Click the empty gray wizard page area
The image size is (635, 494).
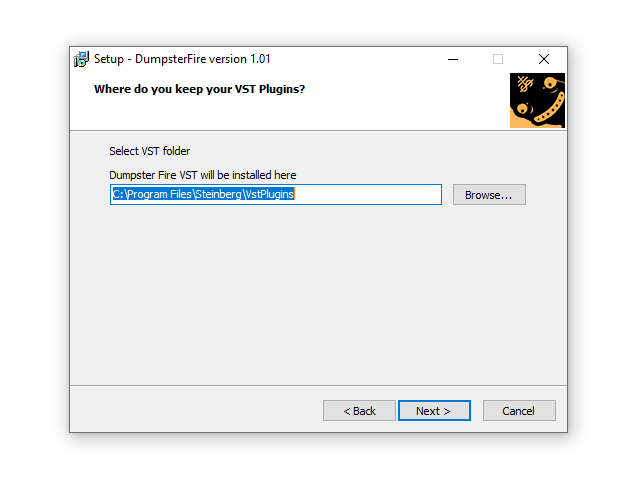pos(318,290)
